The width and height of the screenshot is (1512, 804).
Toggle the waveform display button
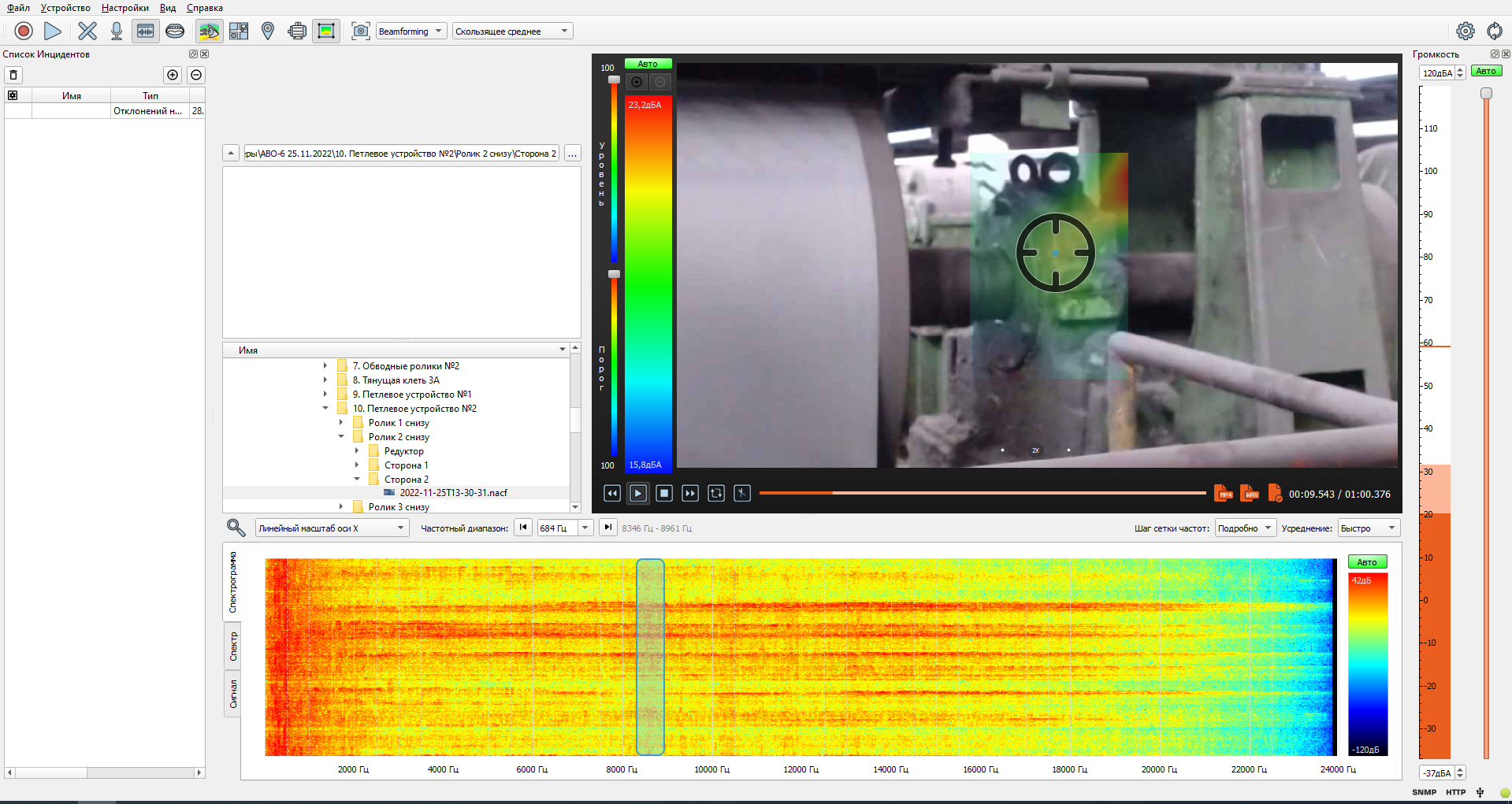pos(146,31)
